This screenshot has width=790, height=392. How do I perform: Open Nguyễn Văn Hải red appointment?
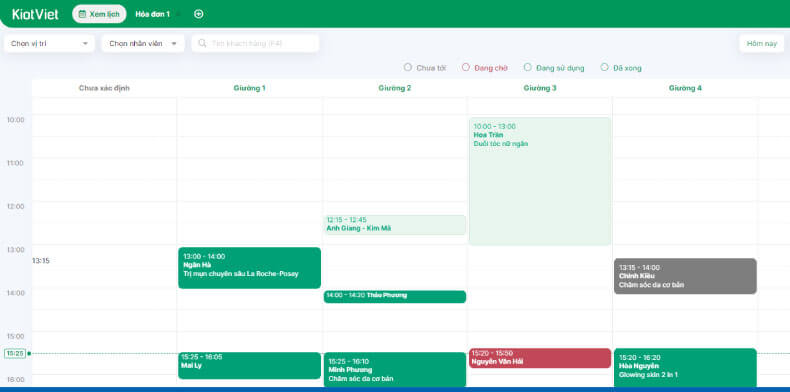(540, 358)
